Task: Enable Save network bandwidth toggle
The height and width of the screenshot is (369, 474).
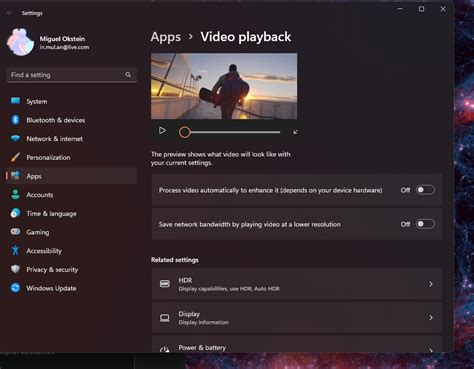Action: click(x=425, y=224)
